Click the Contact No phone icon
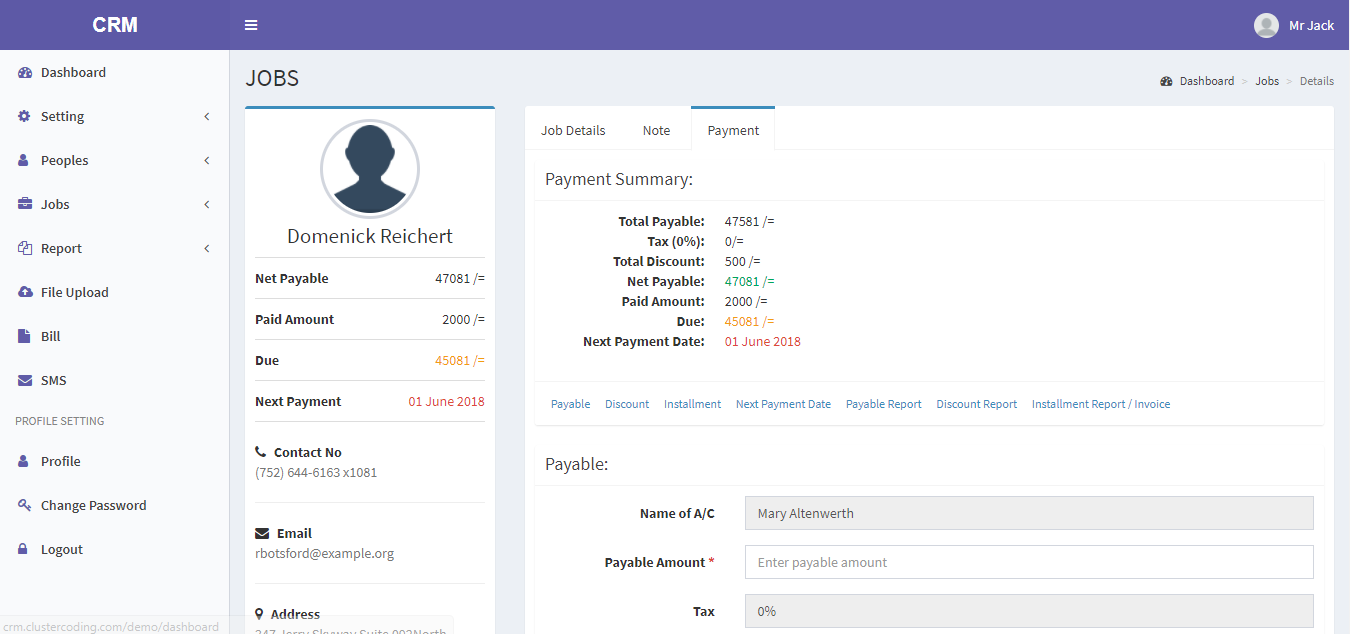The image size is (1350, 634). click(261, 453)
